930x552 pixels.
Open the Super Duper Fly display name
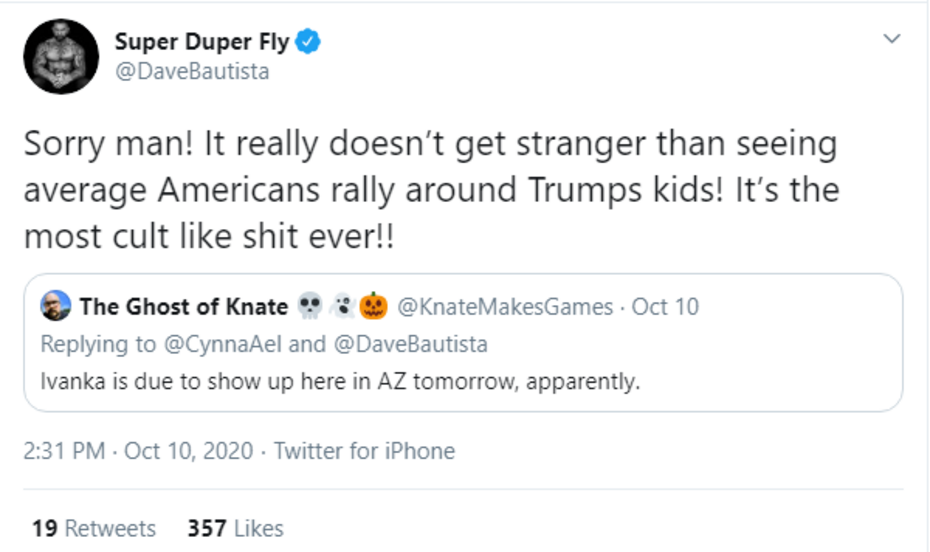(202, 42)
